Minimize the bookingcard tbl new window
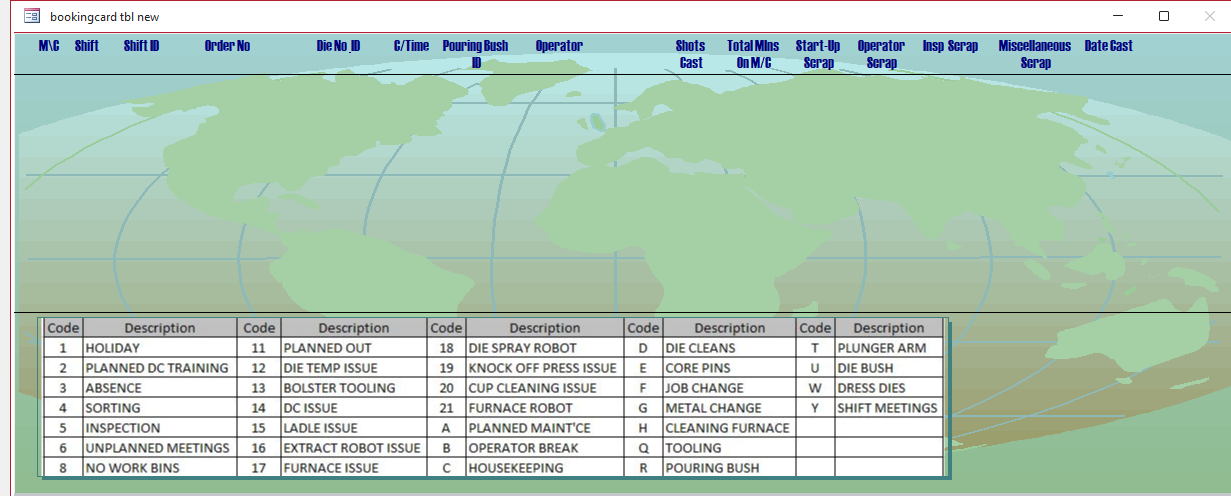The width and height of the screenshot is (1231, 496). click(1118, 16)
